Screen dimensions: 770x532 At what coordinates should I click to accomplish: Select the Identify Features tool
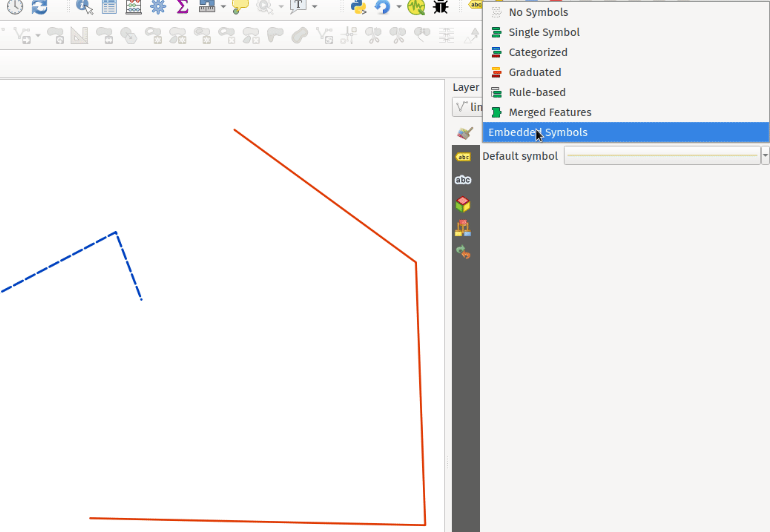point(84,7)
